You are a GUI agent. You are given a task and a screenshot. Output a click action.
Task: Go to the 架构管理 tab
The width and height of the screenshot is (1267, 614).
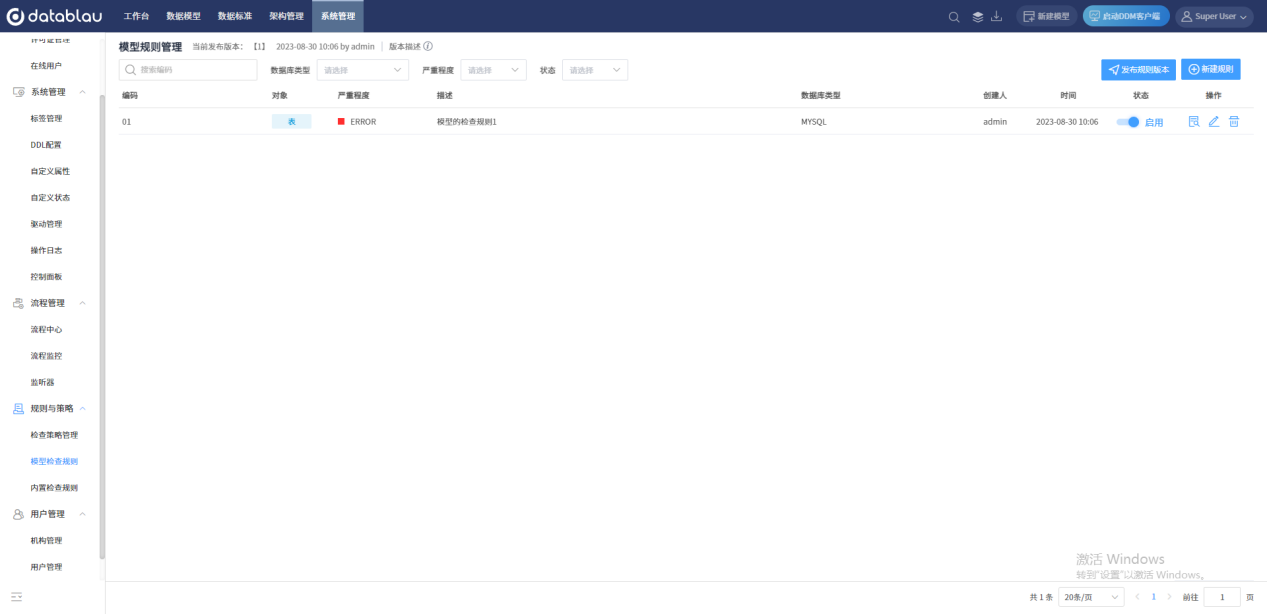point(286,16)
